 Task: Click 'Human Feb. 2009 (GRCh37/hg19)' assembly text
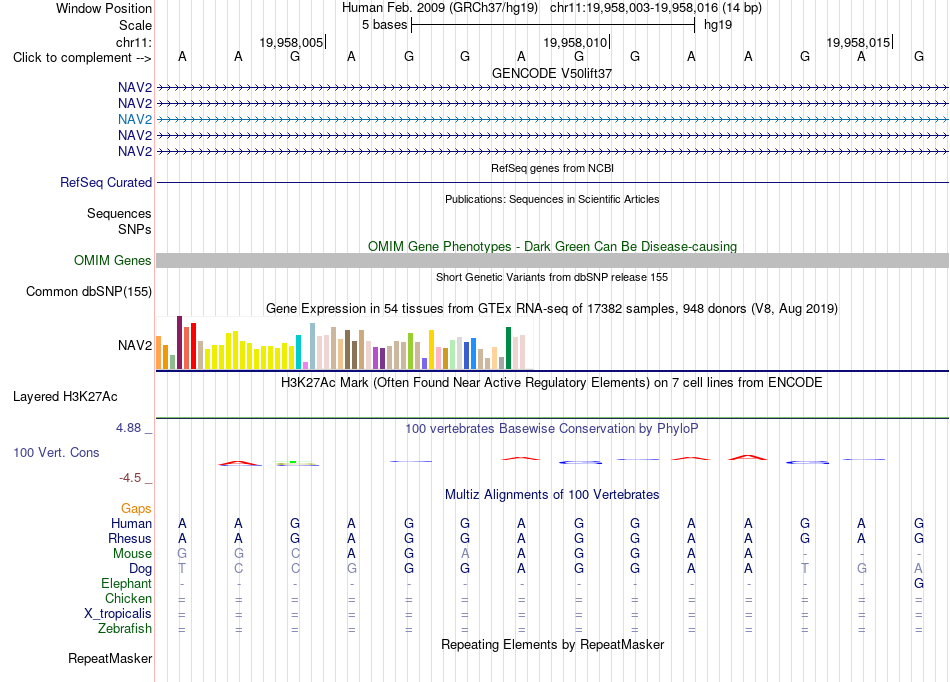point(441,8)
